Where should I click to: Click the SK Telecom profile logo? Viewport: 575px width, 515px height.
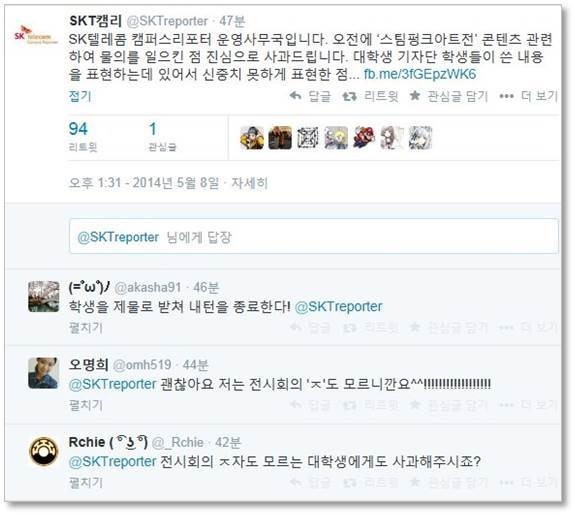point(36,36)
